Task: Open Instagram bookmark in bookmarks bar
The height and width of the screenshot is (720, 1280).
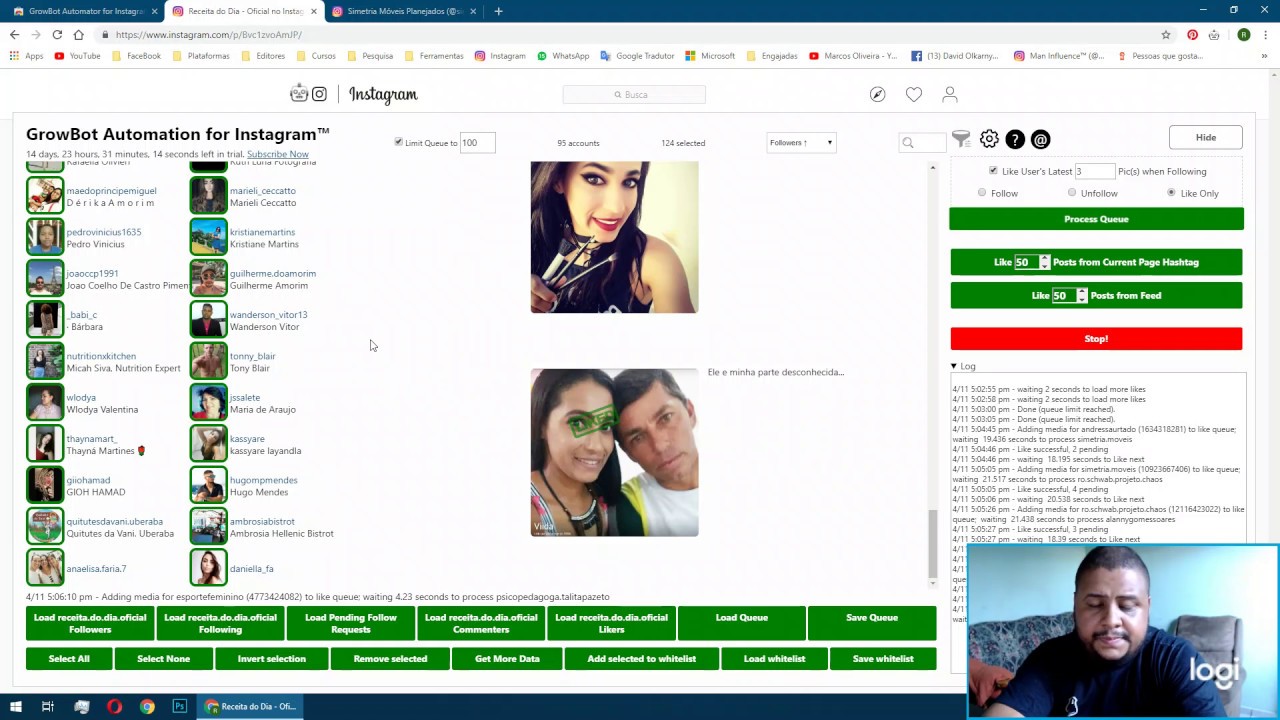Action: tap(500, 56)
